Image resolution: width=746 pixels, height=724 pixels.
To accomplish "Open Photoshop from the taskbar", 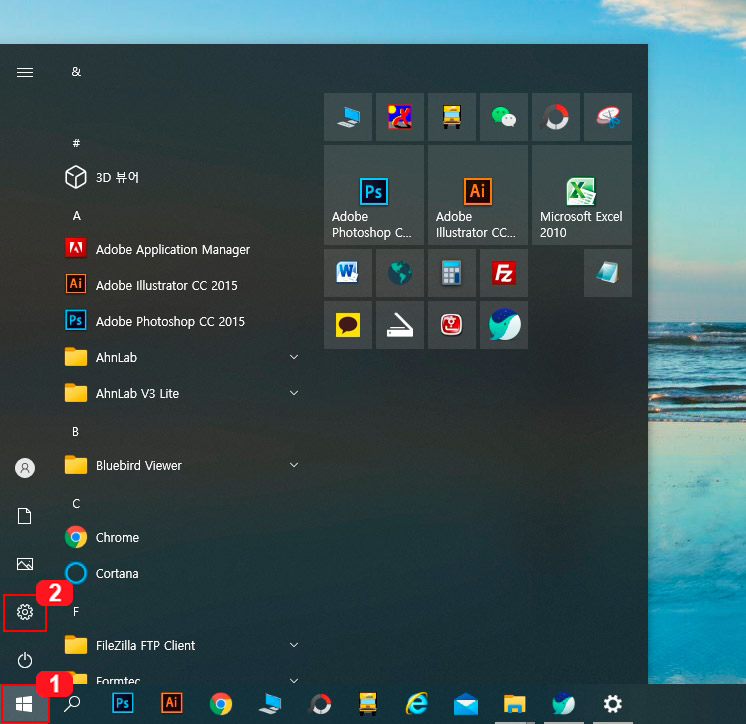I will [x=123, y=704].
